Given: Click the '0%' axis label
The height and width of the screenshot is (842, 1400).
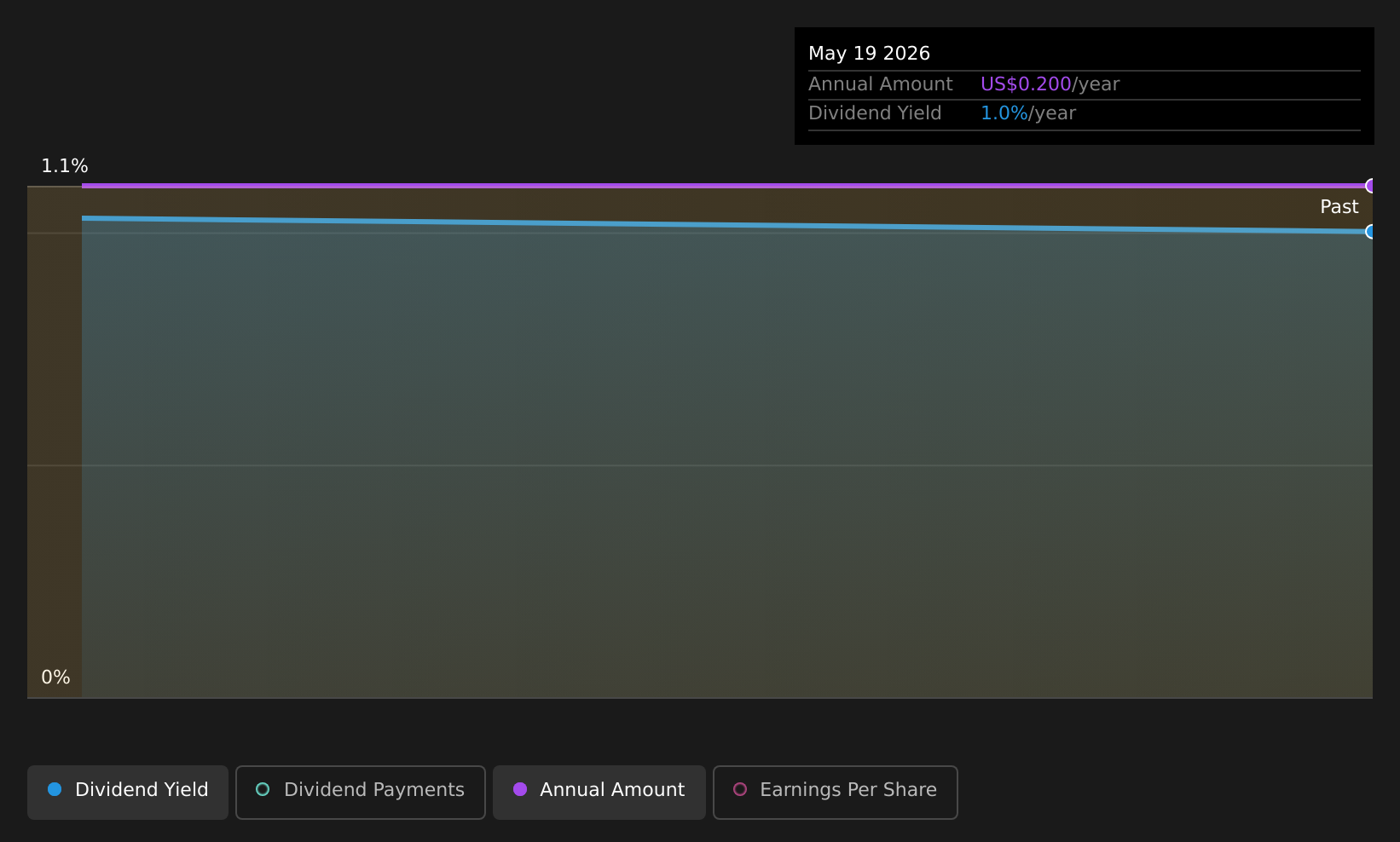Looking at the screenshot, I should tap(55, 678).
